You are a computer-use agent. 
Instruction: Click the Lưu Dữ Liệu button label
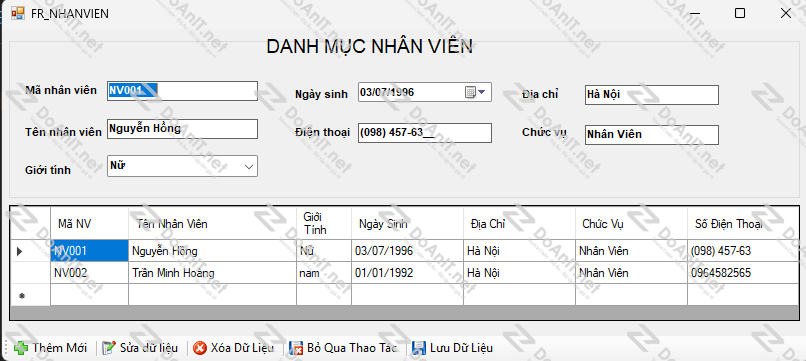pos(462,348)
